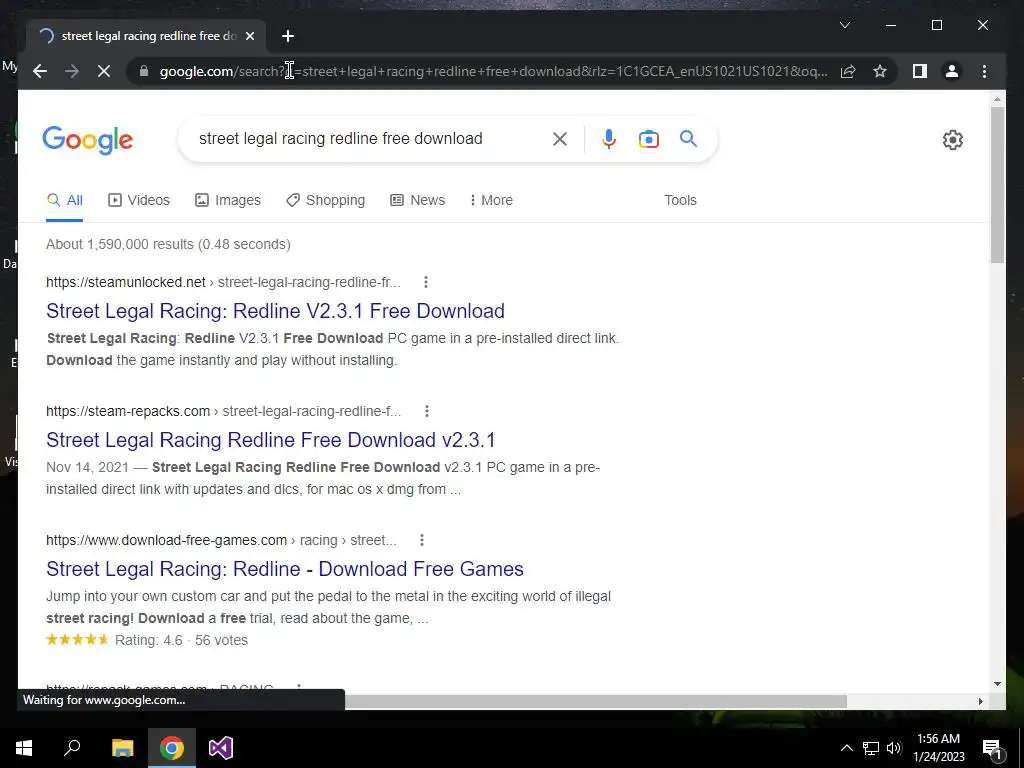Go back with the browser back arrow
Viewport: 1024px width, 768px height.
click(40, 71)
